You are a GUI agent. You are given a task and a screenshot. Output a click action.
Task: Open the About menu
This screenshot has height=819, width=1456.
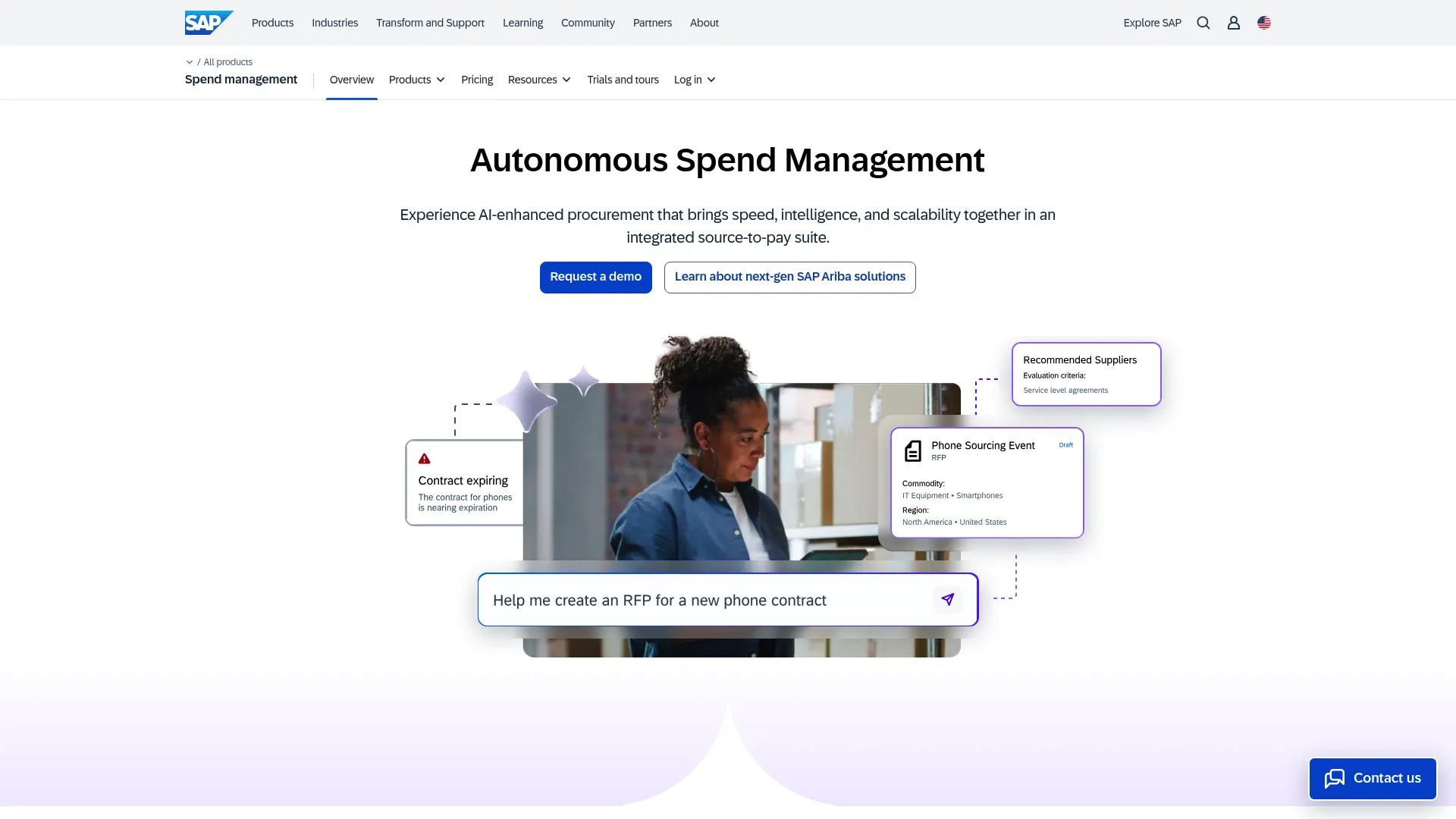704,23
